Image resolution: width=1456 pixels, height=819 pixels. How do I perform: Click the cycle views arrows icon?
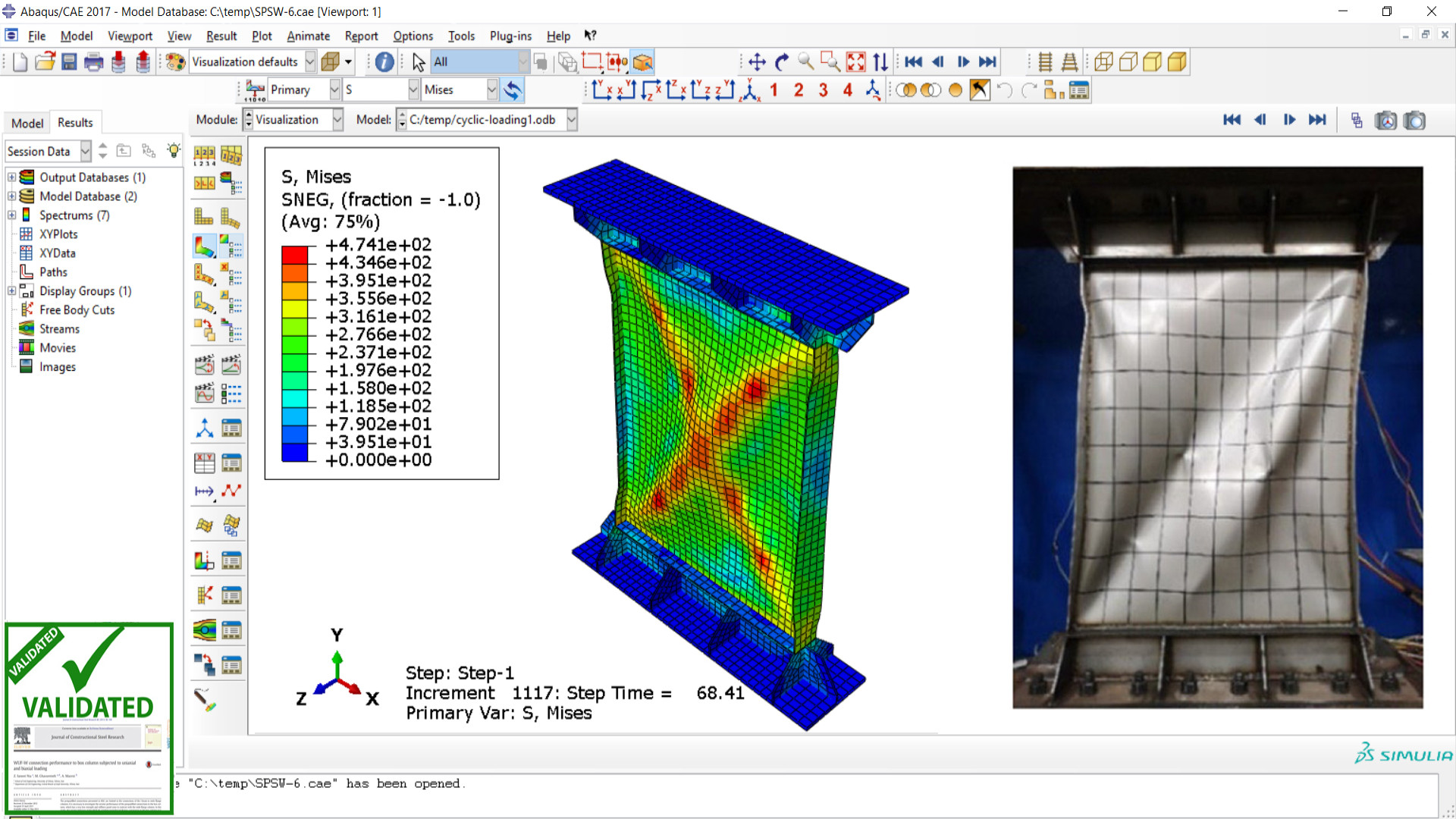point(880,62)
